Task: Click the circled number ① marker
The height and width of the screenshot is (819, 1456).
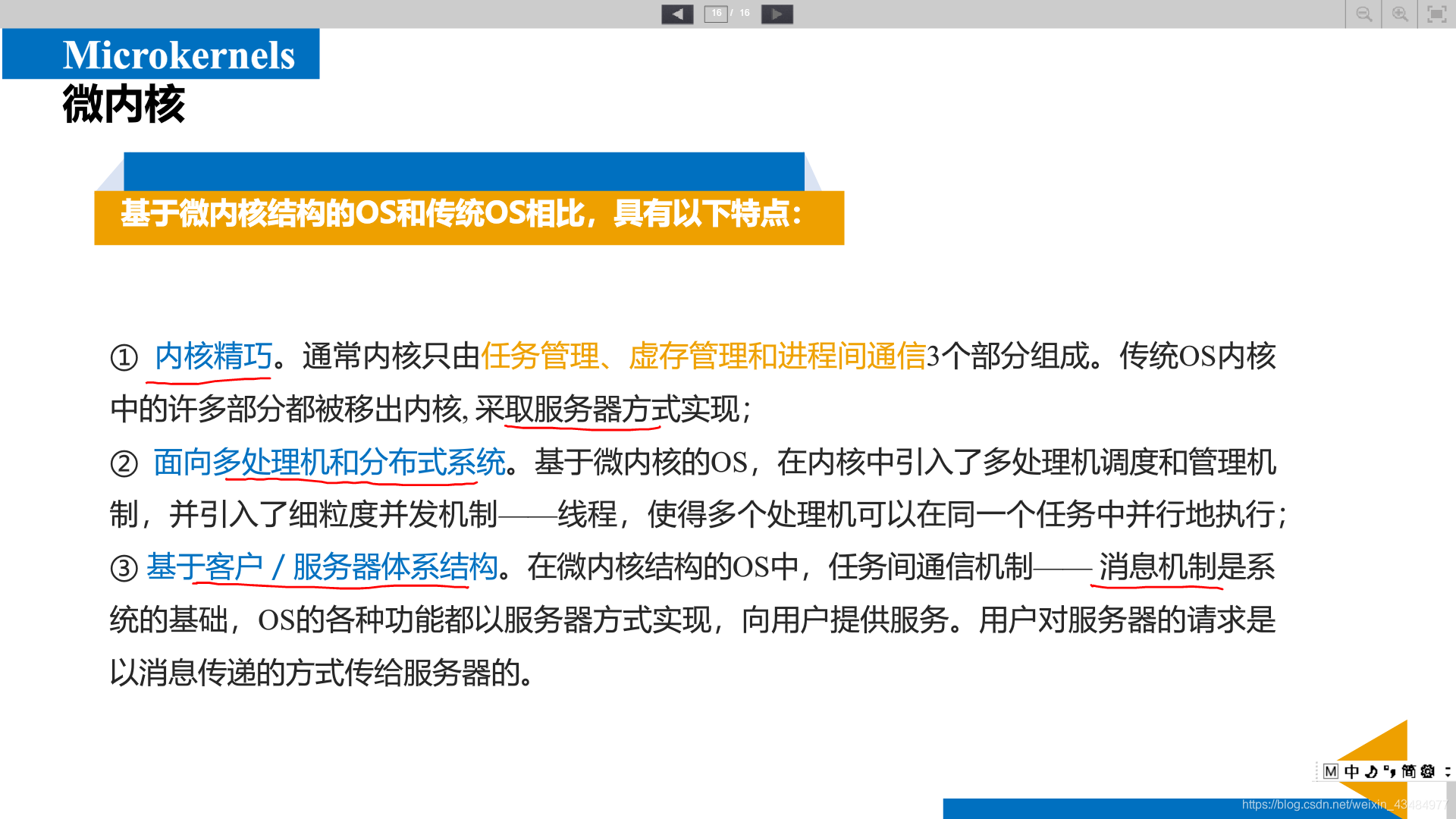Action: 124,358
